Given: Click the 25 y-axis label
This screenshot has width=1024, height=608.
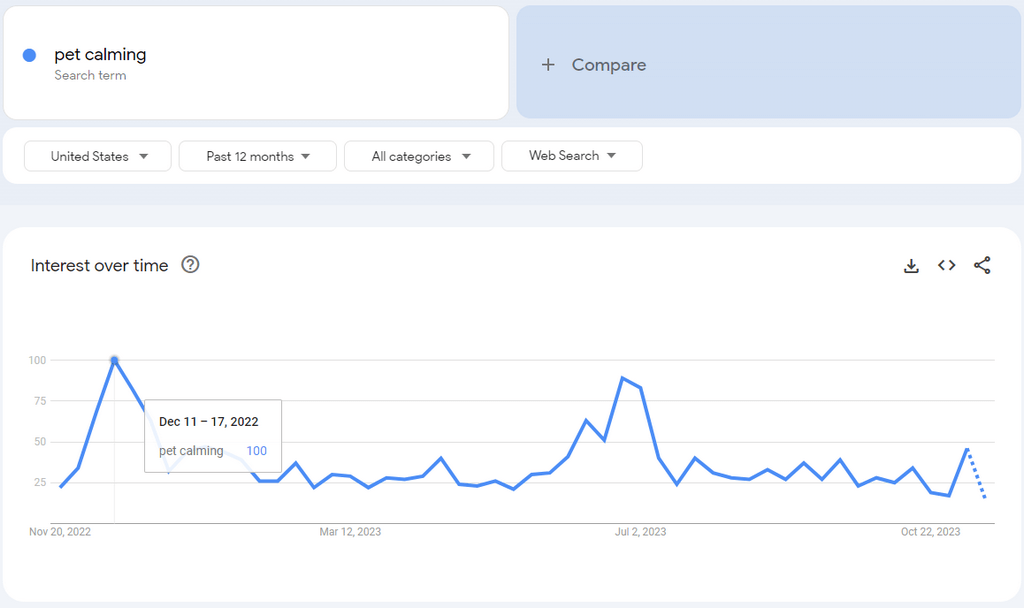Looking at the screenshot, I should 40,483.
